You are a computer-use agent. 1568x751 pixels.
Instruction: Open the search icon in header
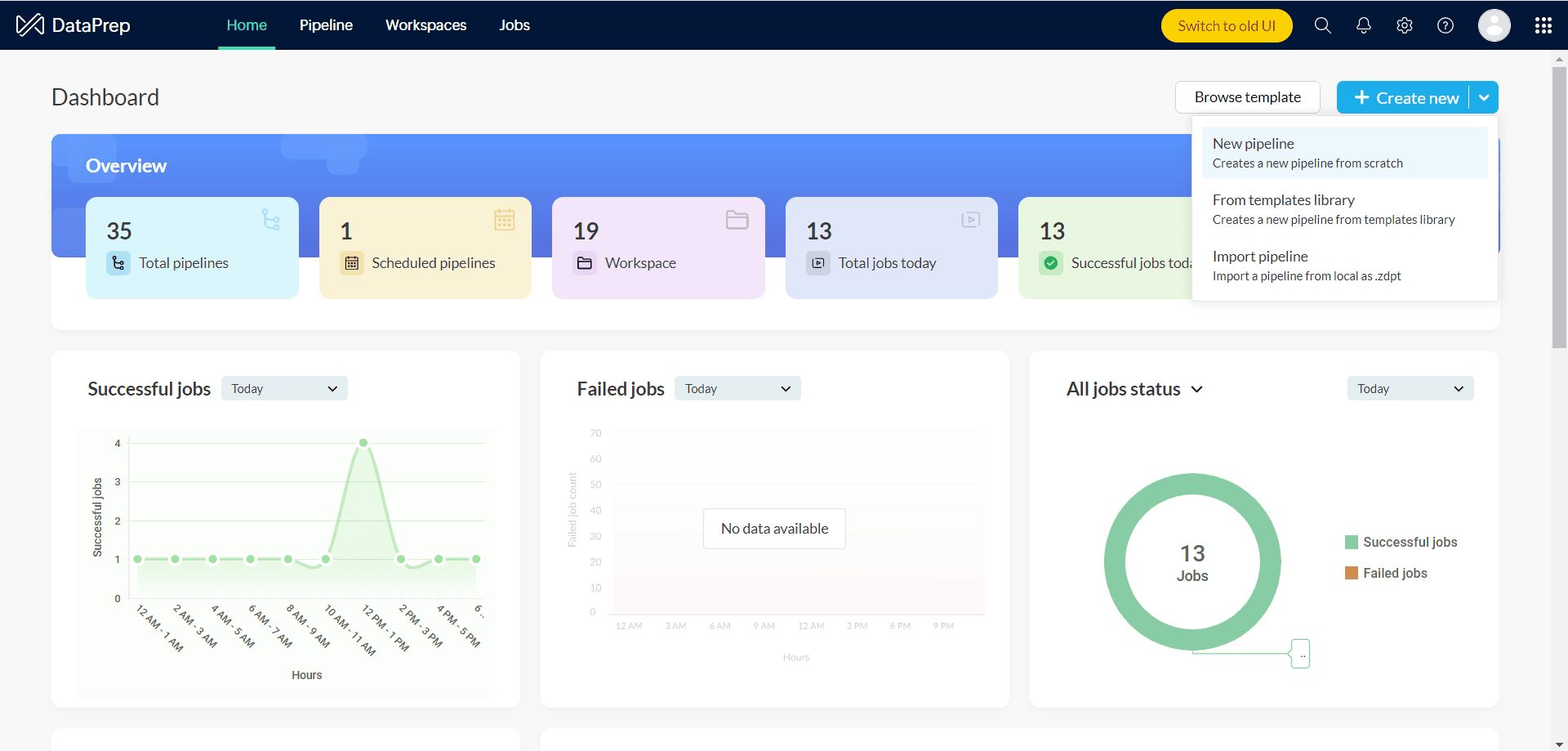(1322, 25)
